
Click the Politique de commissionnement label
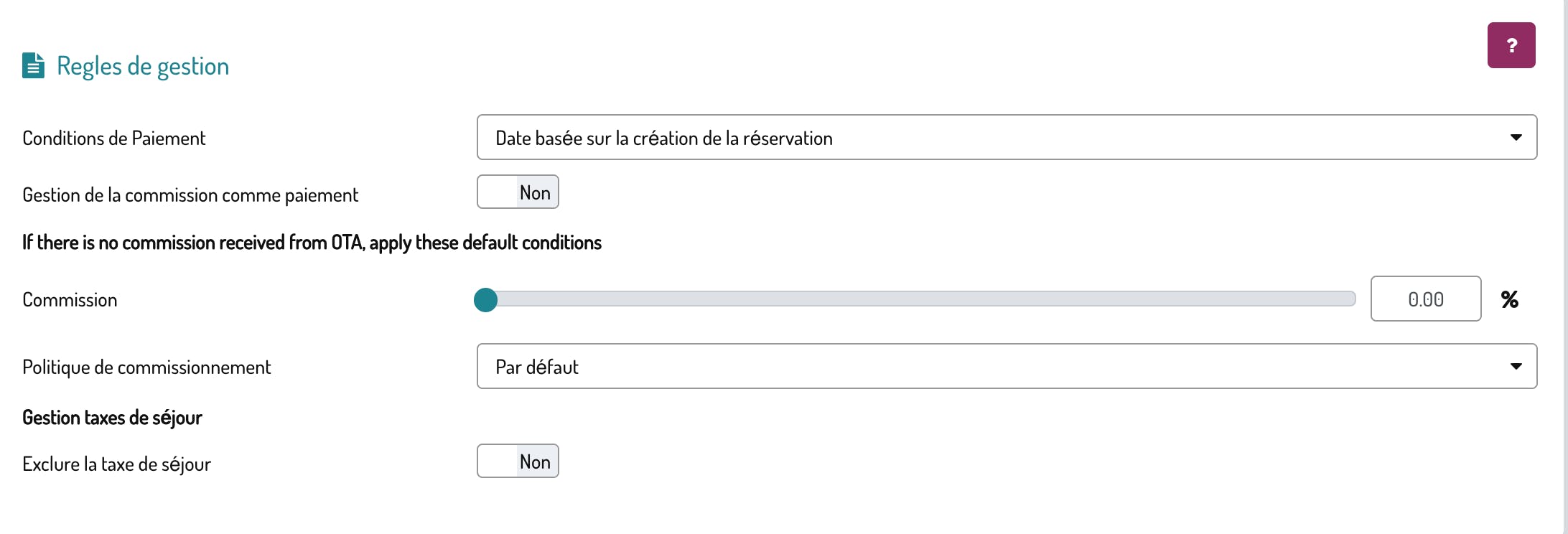(x=146, y=367)
